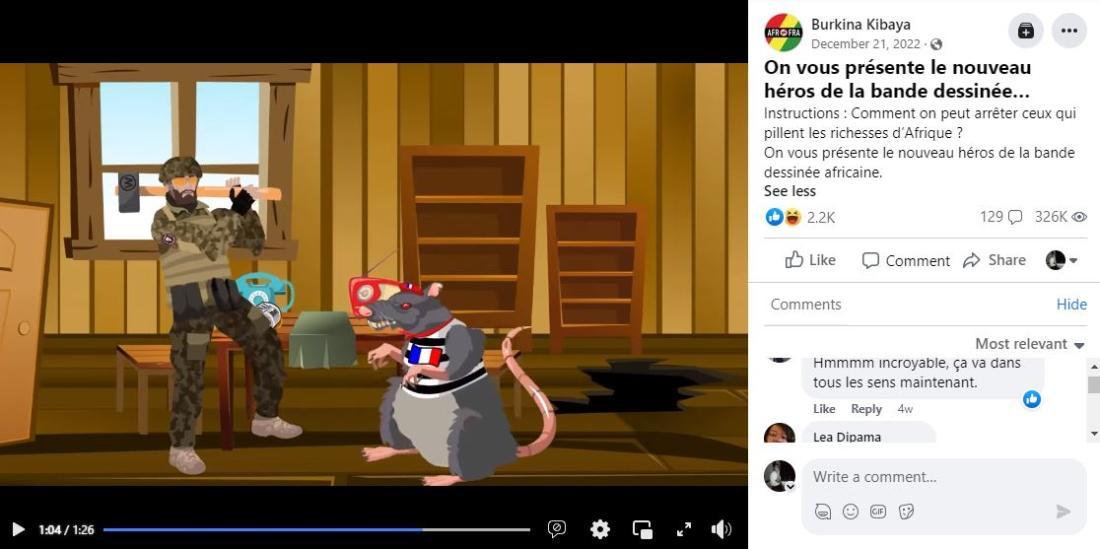1100x549 pixels.
Task: Open video settings gear
Action: 600,529
